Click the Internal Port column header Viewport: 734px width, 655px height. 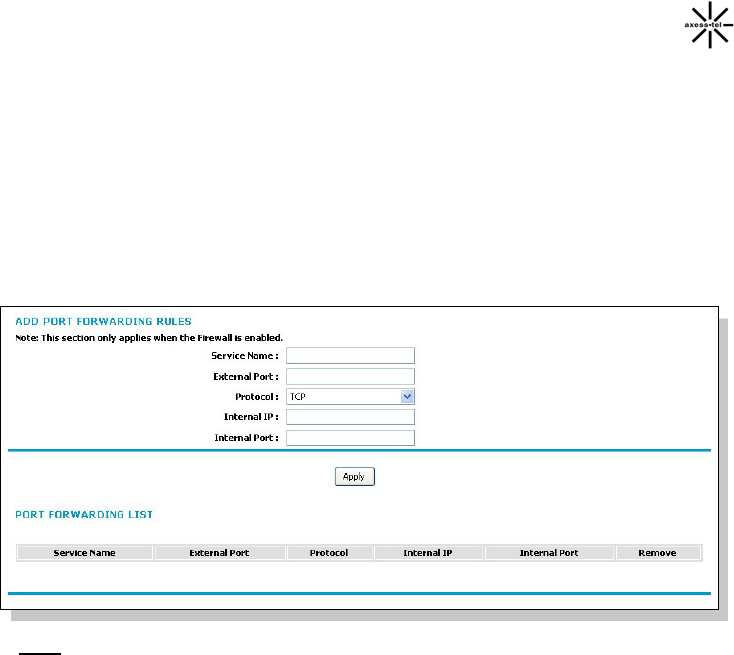pyautogui.click(x=549, y=553)
